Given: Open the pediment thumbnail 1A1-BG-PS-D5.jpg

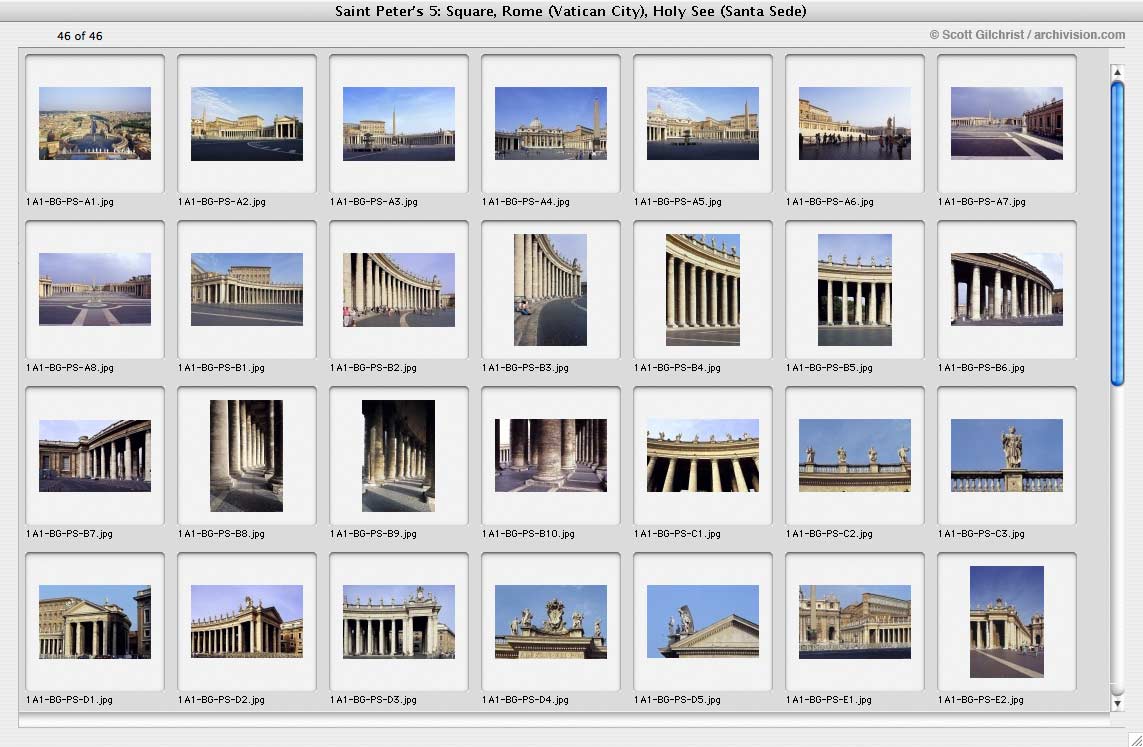Looking at the screenshot, I should pyautogui.click(x=703, y=622).
